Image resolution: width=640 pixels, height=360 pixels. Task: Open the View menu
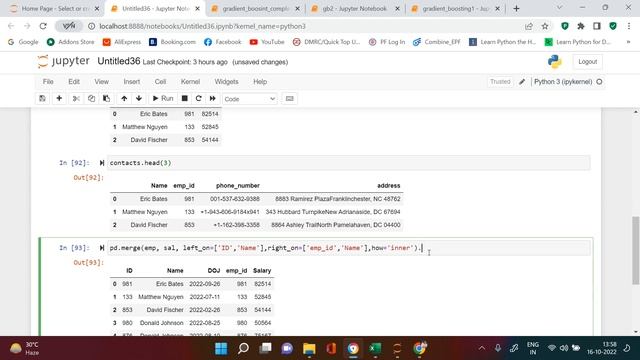pyautogui.click(x=102, y=82)
